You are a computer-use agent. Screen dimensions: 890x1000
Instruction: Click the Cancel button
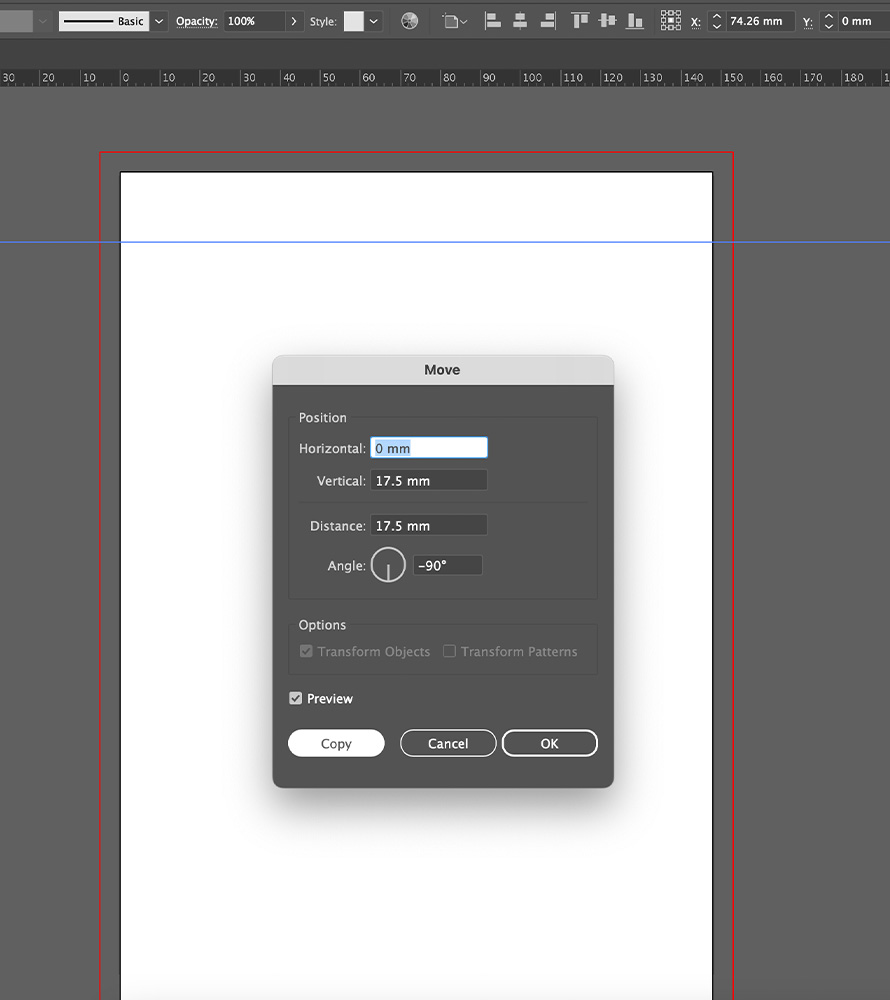point(448,743)
